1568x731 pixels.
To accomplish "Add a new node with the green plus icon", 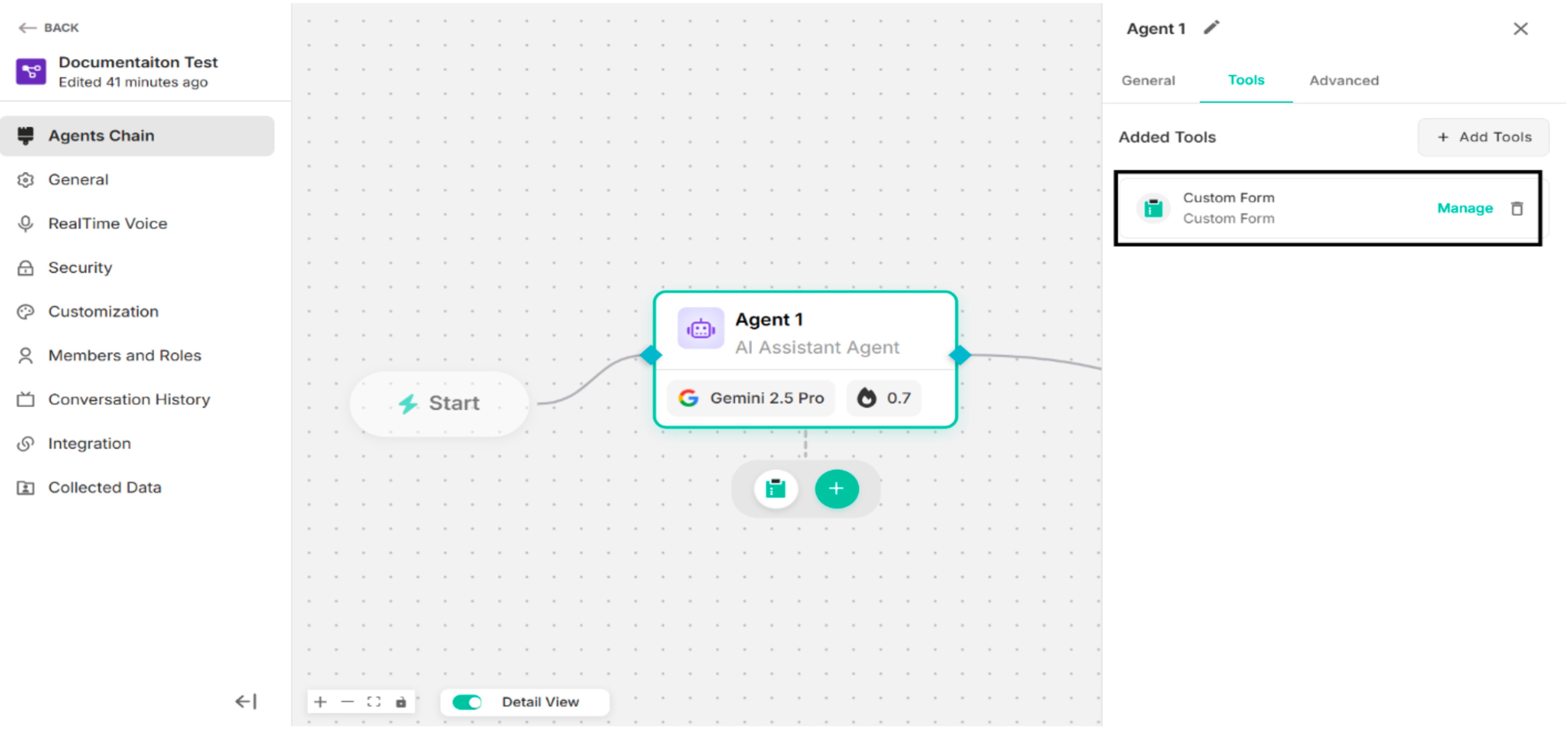I will [x=836, y=488].
